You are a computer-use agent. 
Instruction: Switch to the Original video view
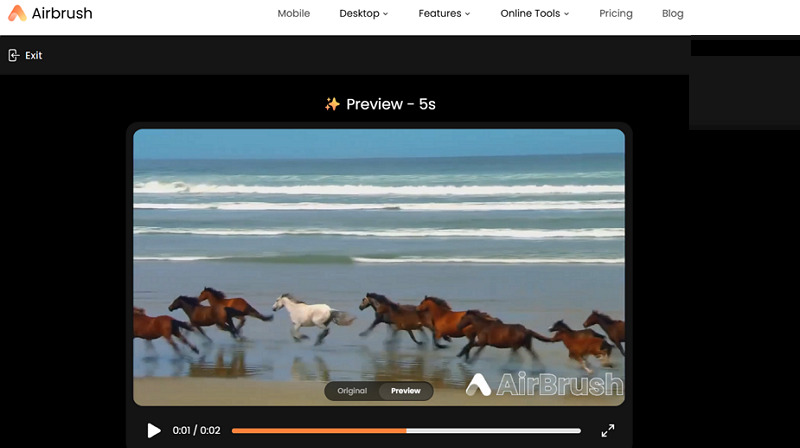coord(352,391)
